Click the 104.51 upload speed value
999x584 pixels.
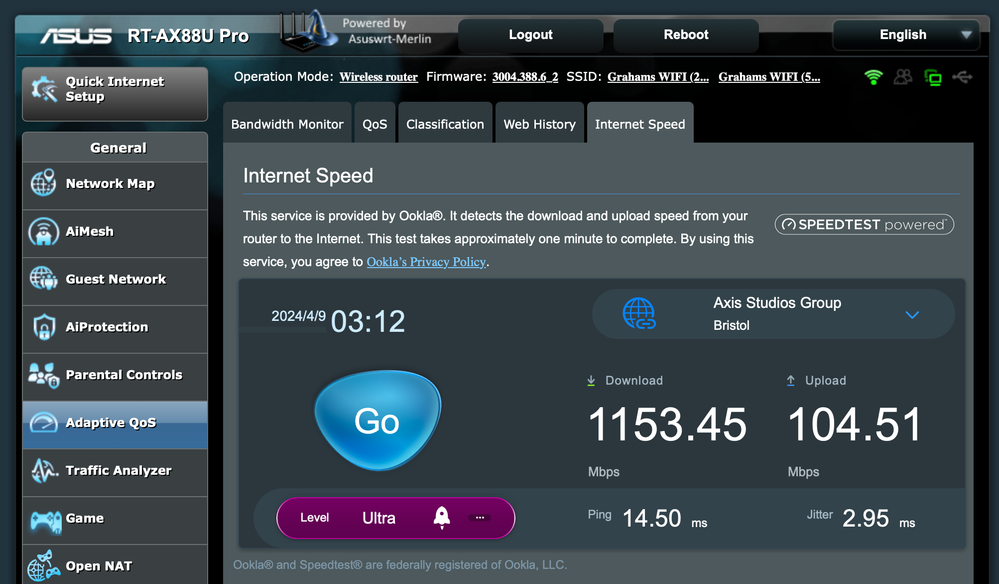point(855,424)
